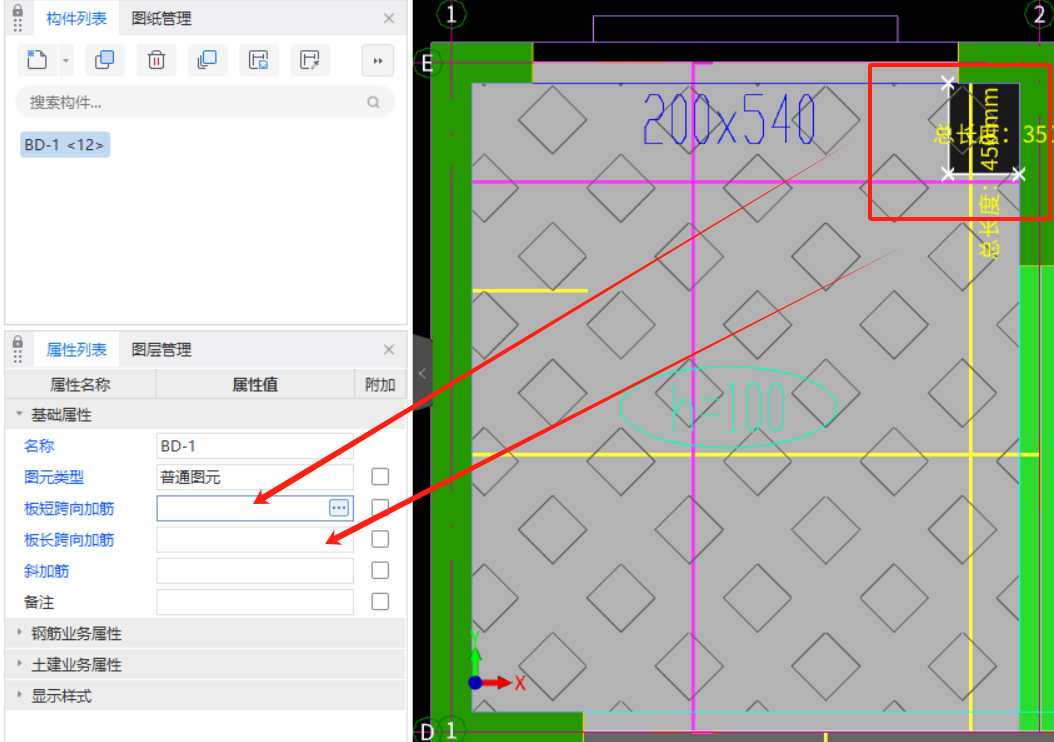Open the new component dropdown arrow
The image size is (1054, 742).
[x=66, y=60]
